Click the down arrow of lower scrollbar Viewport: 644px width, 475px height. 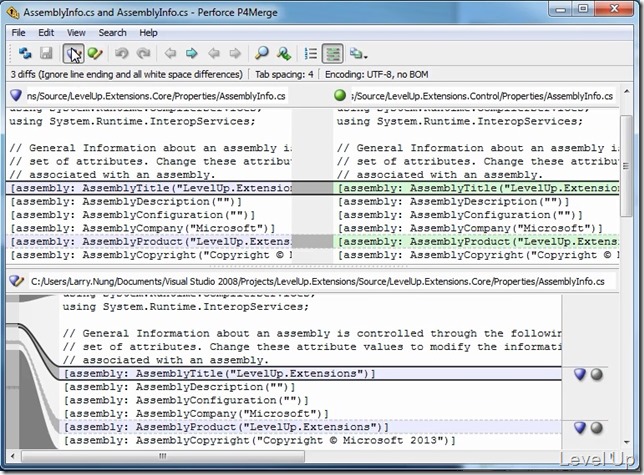point(626,442)
